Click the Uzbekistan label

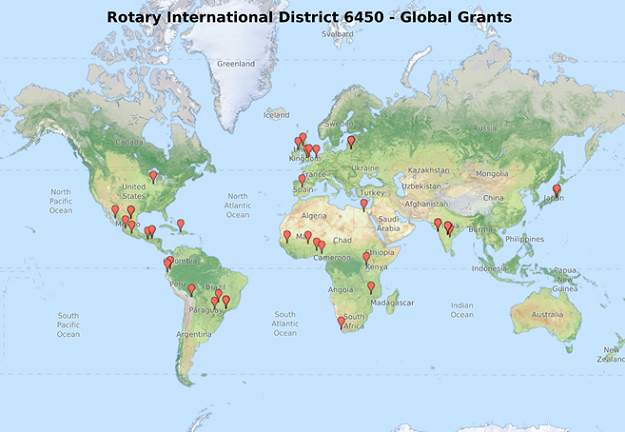(x=421, y=186)
